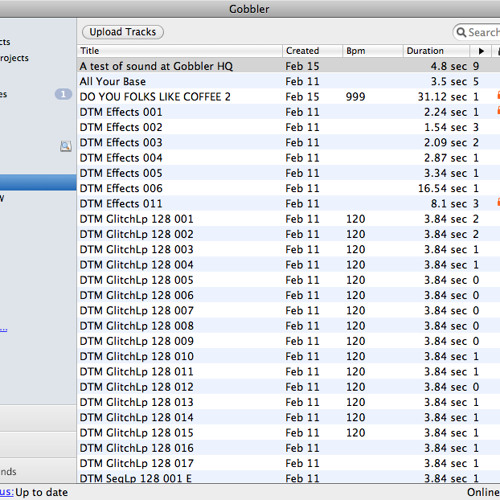The height and width of the screenshot is (500, 500).
Task: Click the Online status text
Action: [x=483, y=492]
